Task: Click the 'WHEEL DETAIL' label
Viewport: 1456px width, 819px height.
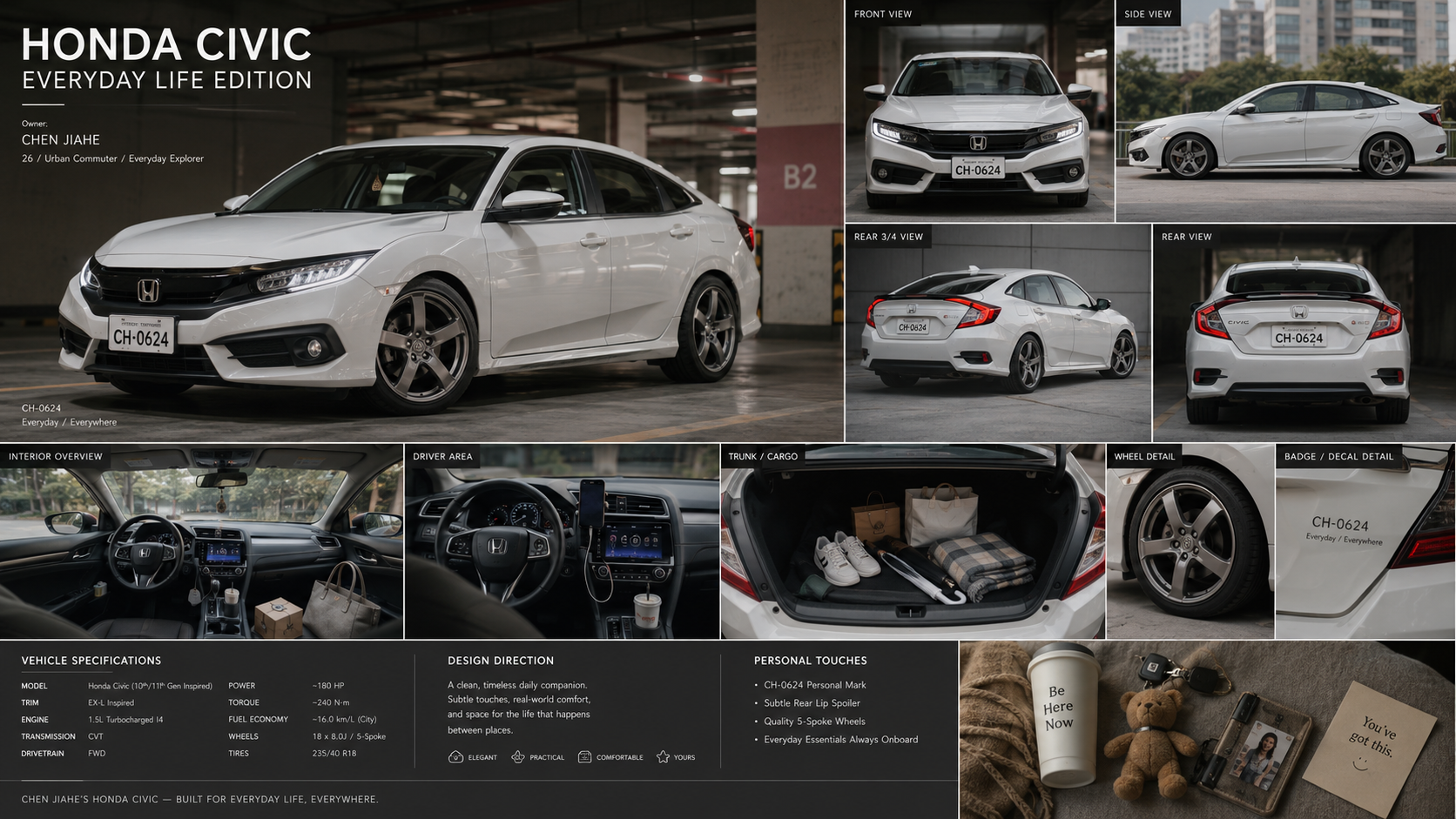Action: point(1144,456)
